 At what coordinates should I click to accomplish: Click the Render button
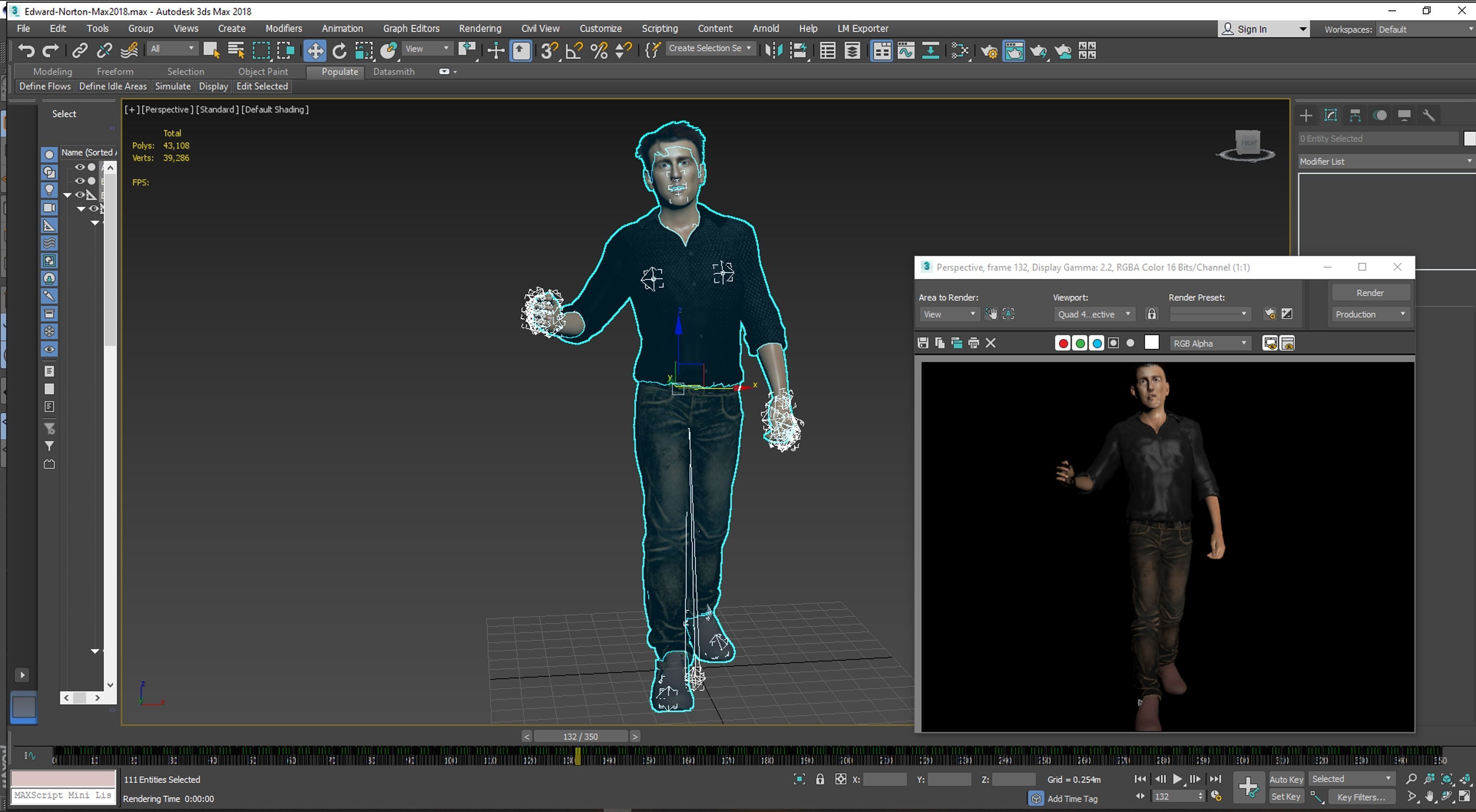pyautogui.click(x=1370, y=293)
